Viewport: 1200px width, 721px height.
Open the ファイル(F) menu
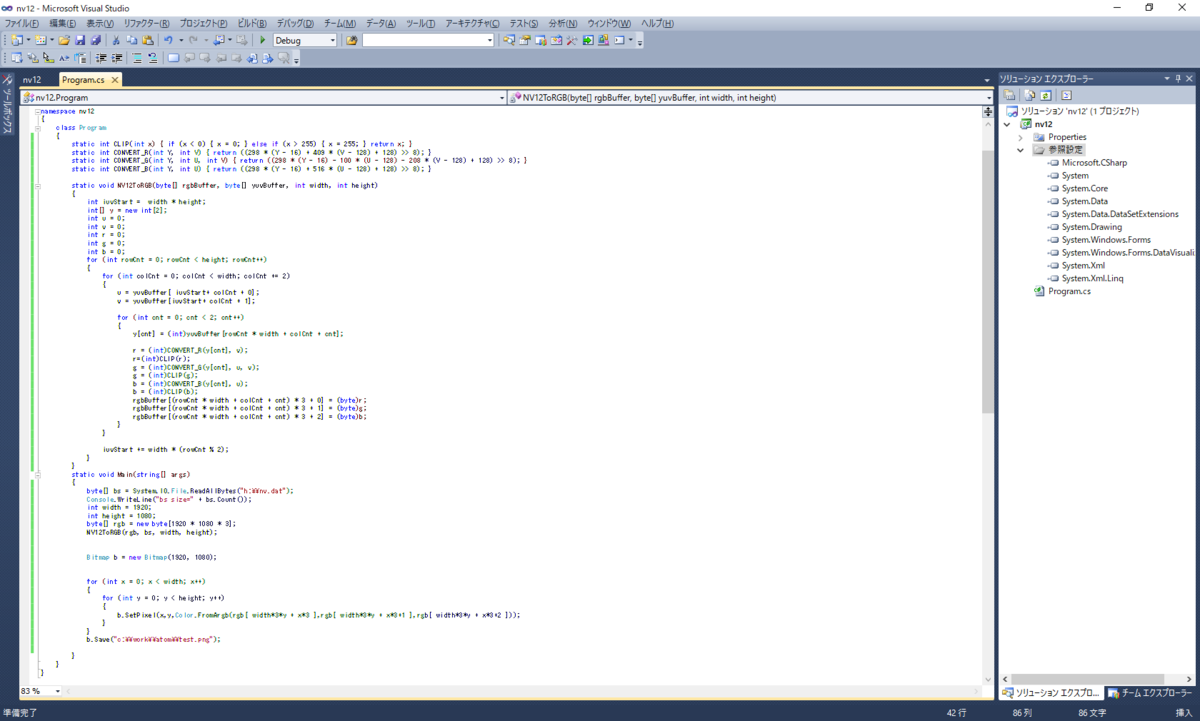pyautogui.click(x=22, y=23)
